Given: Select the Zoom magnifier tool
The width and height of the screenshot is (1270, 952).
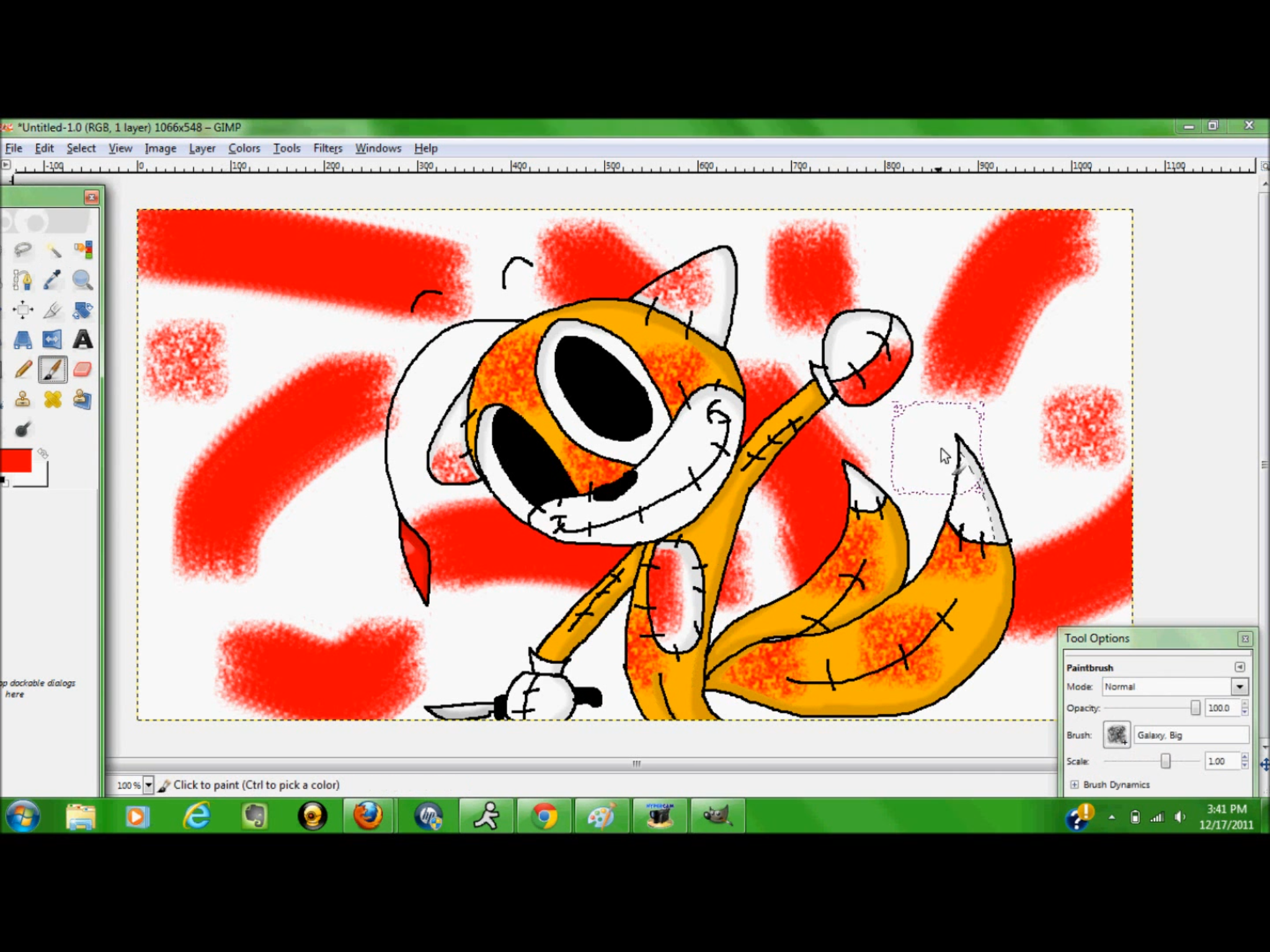Looking at the screenshot, I should pos(82,280).
